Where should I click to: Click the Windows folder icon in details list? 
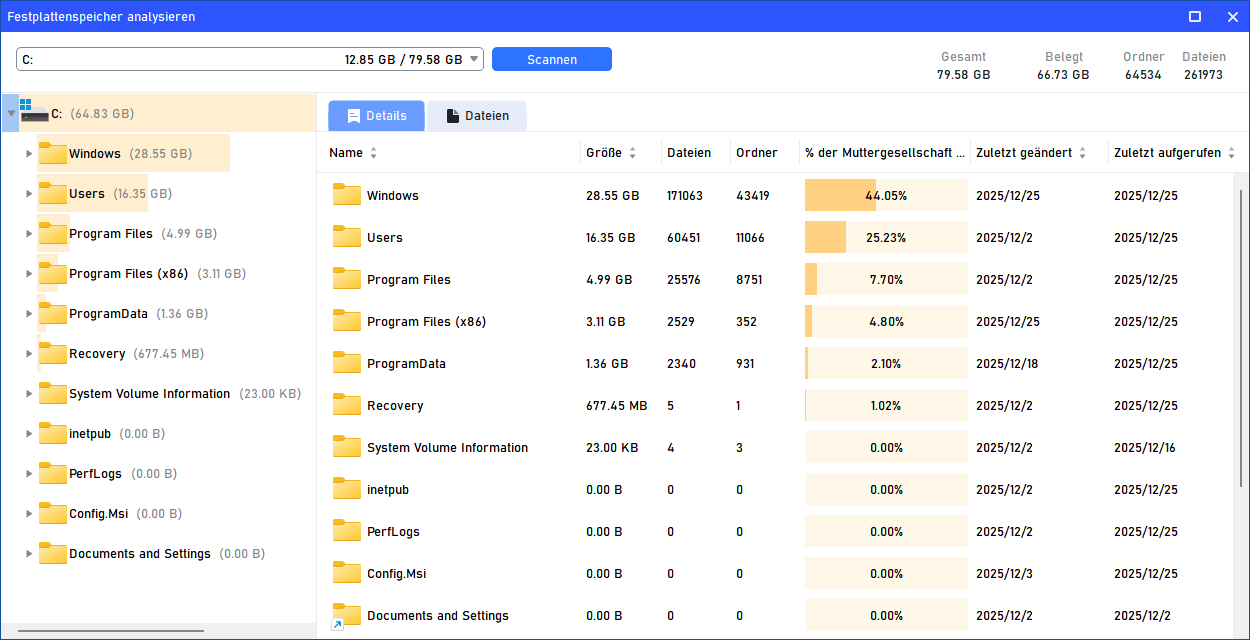click(x=346, y=195)
